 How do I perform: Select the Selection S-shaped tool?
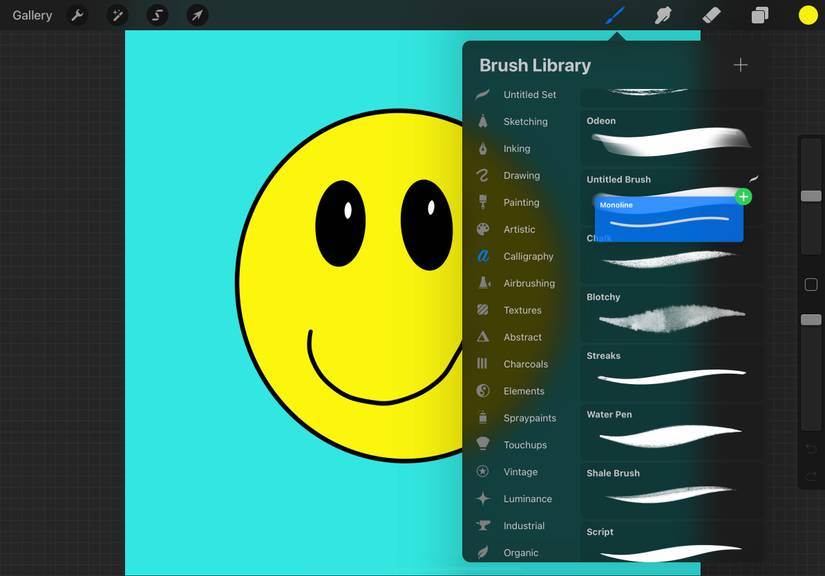click(157, 15)
